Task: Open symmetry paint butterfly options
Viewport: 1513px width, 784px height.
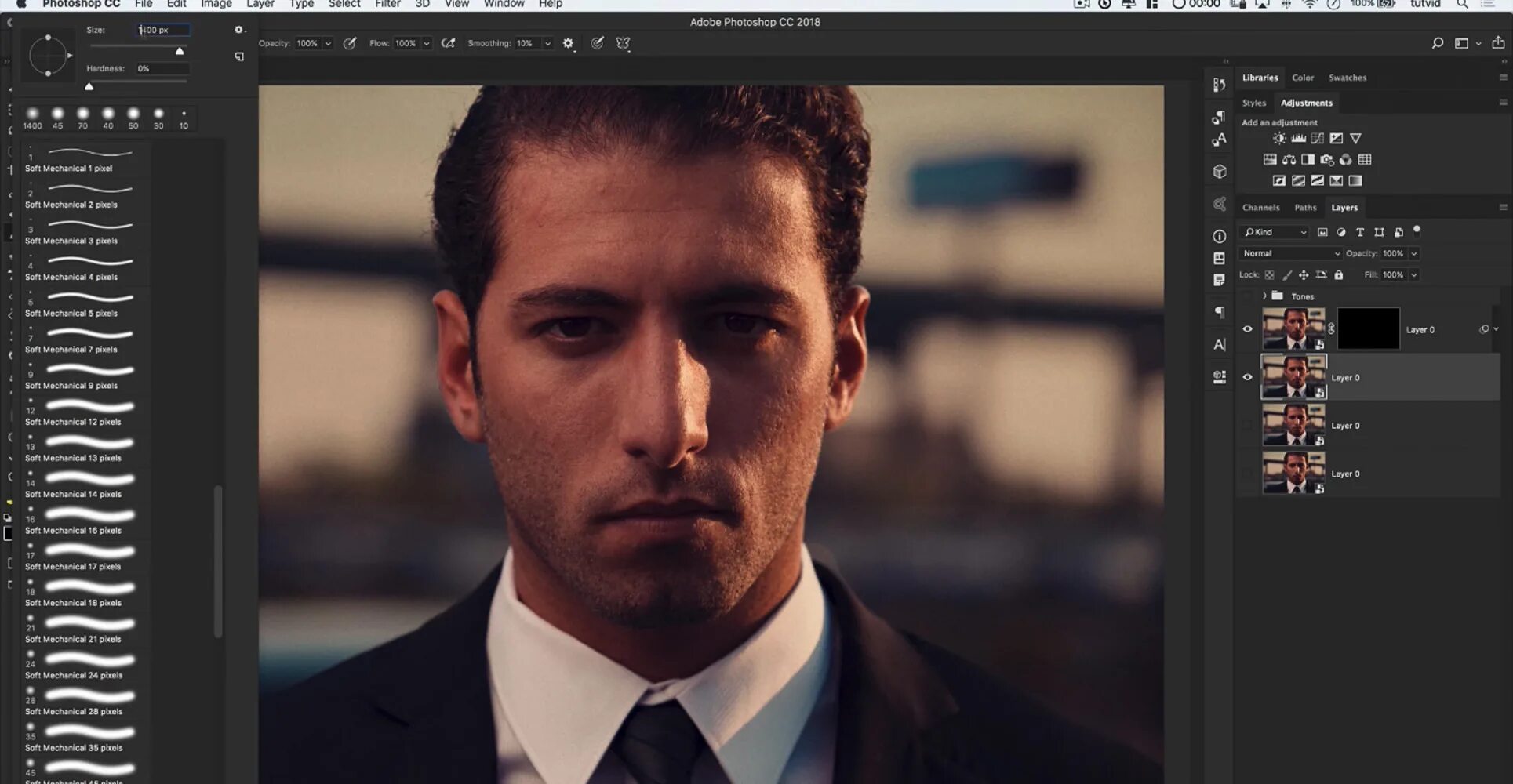Action: click(x=623, y=44)
